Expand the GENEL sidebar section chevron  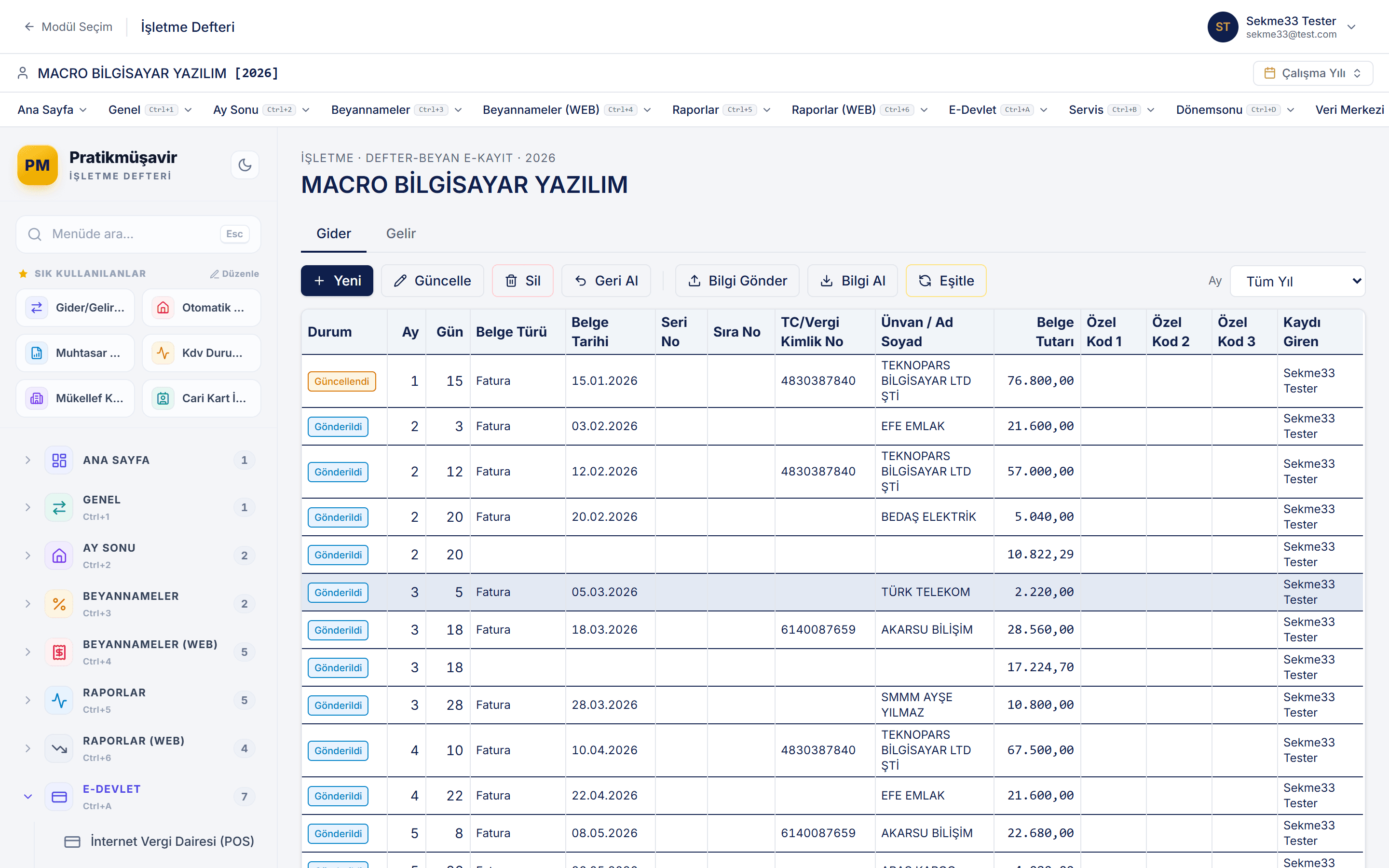click(x=27, y=507)
